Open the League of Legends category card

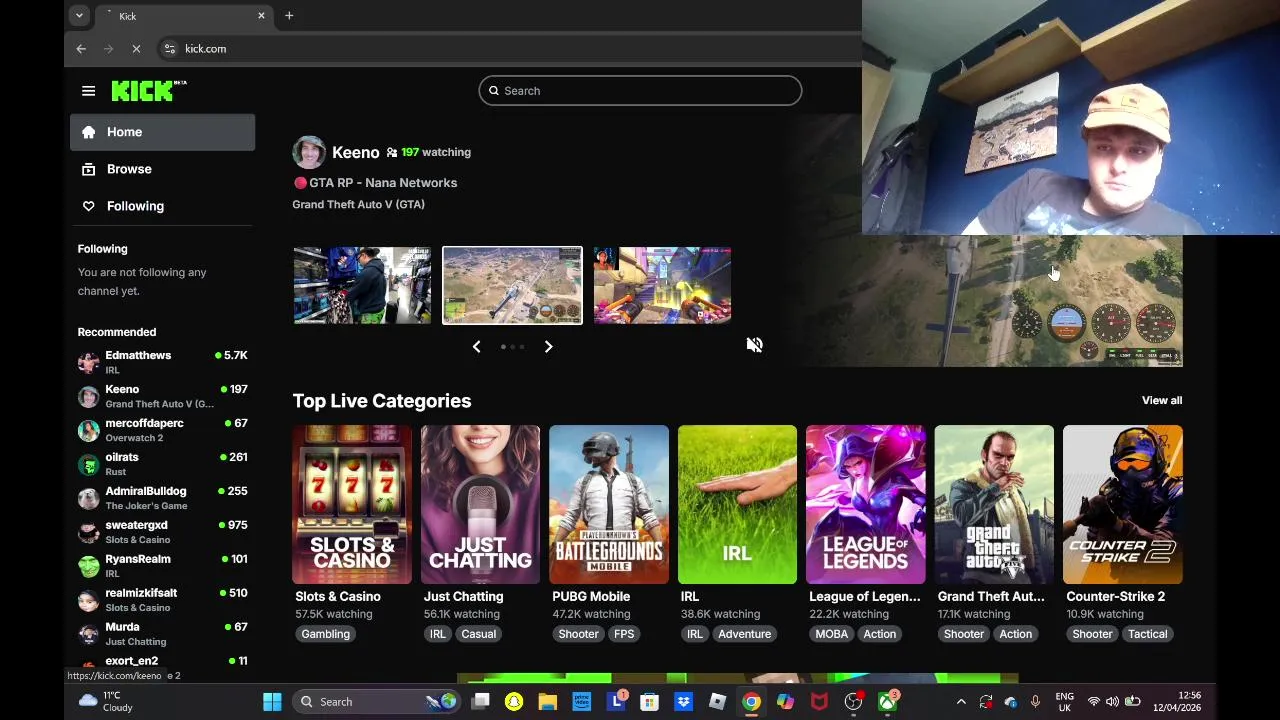pyautogui.click(x=866, y=504)
